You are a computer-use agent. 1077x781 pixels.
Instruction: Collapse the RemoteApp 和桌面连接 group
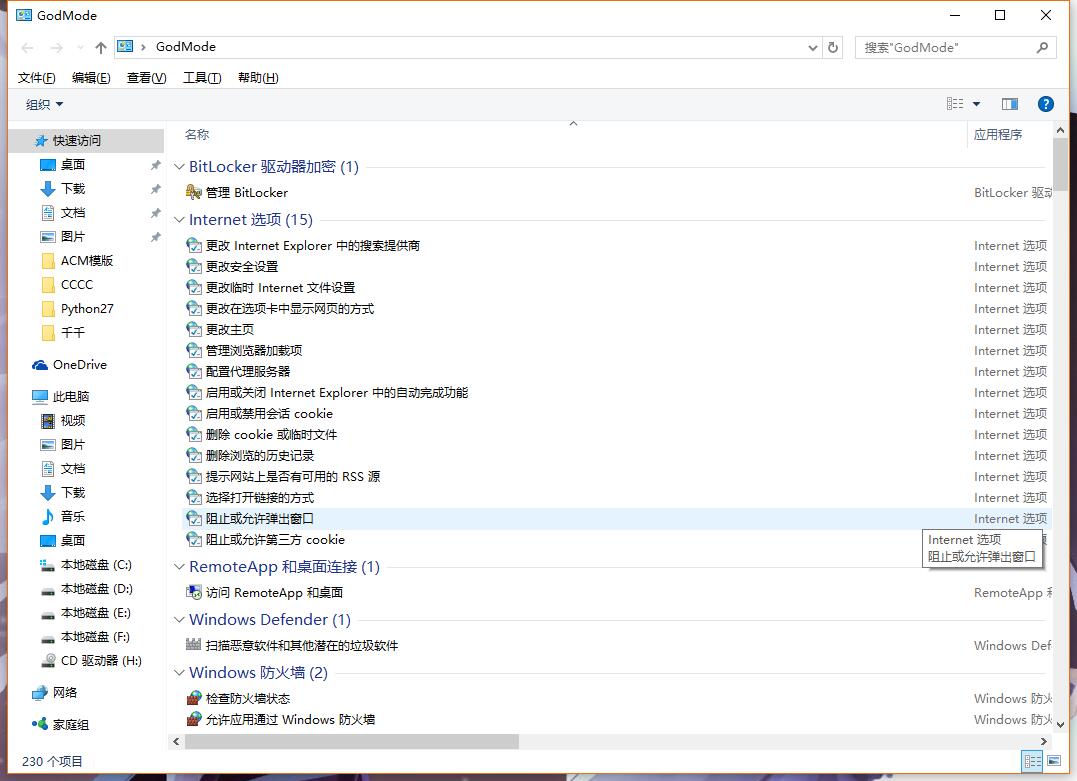[x=179, y=567]
